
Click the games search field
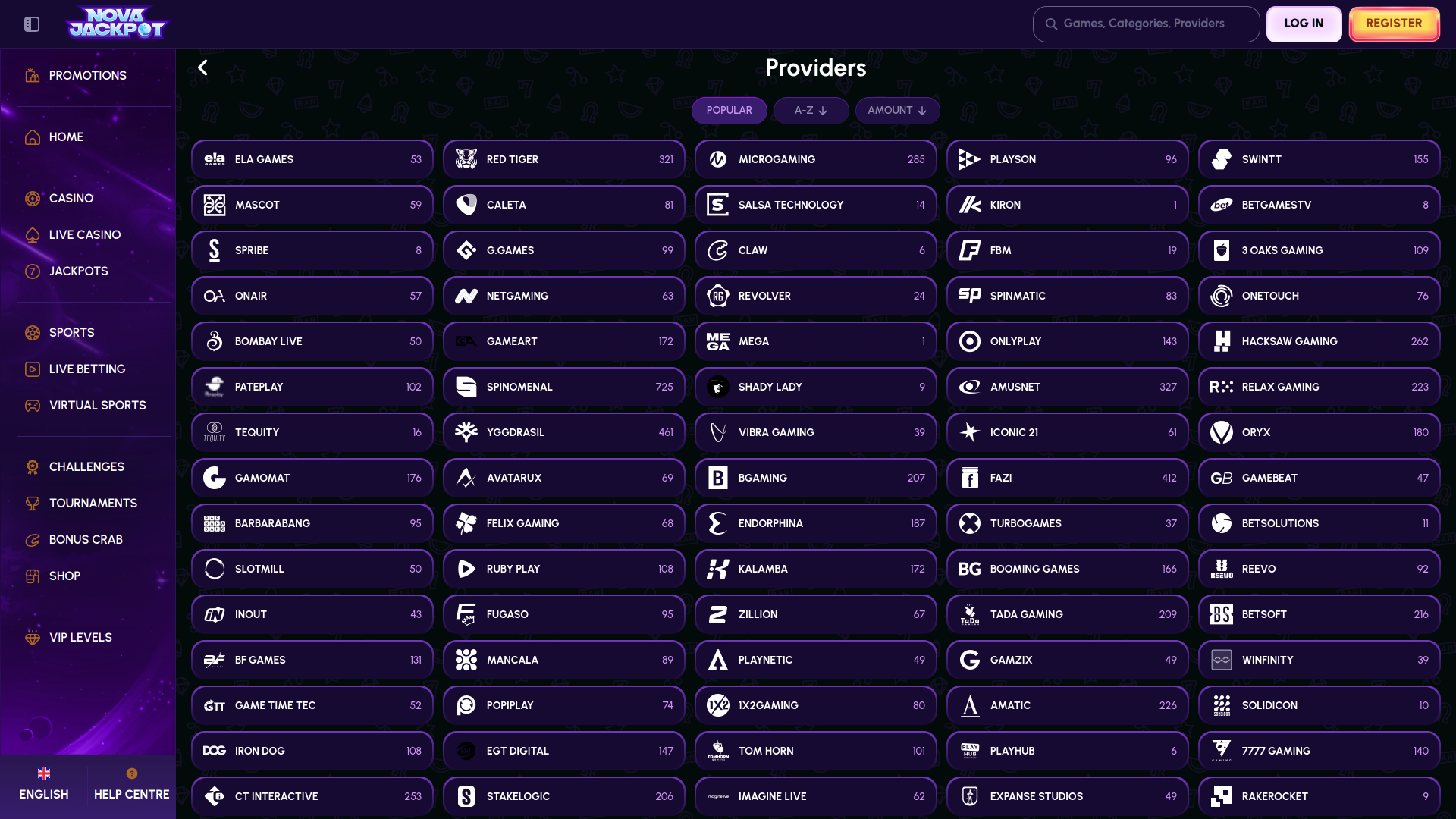pyautogui.click(x=1153, y=24)
